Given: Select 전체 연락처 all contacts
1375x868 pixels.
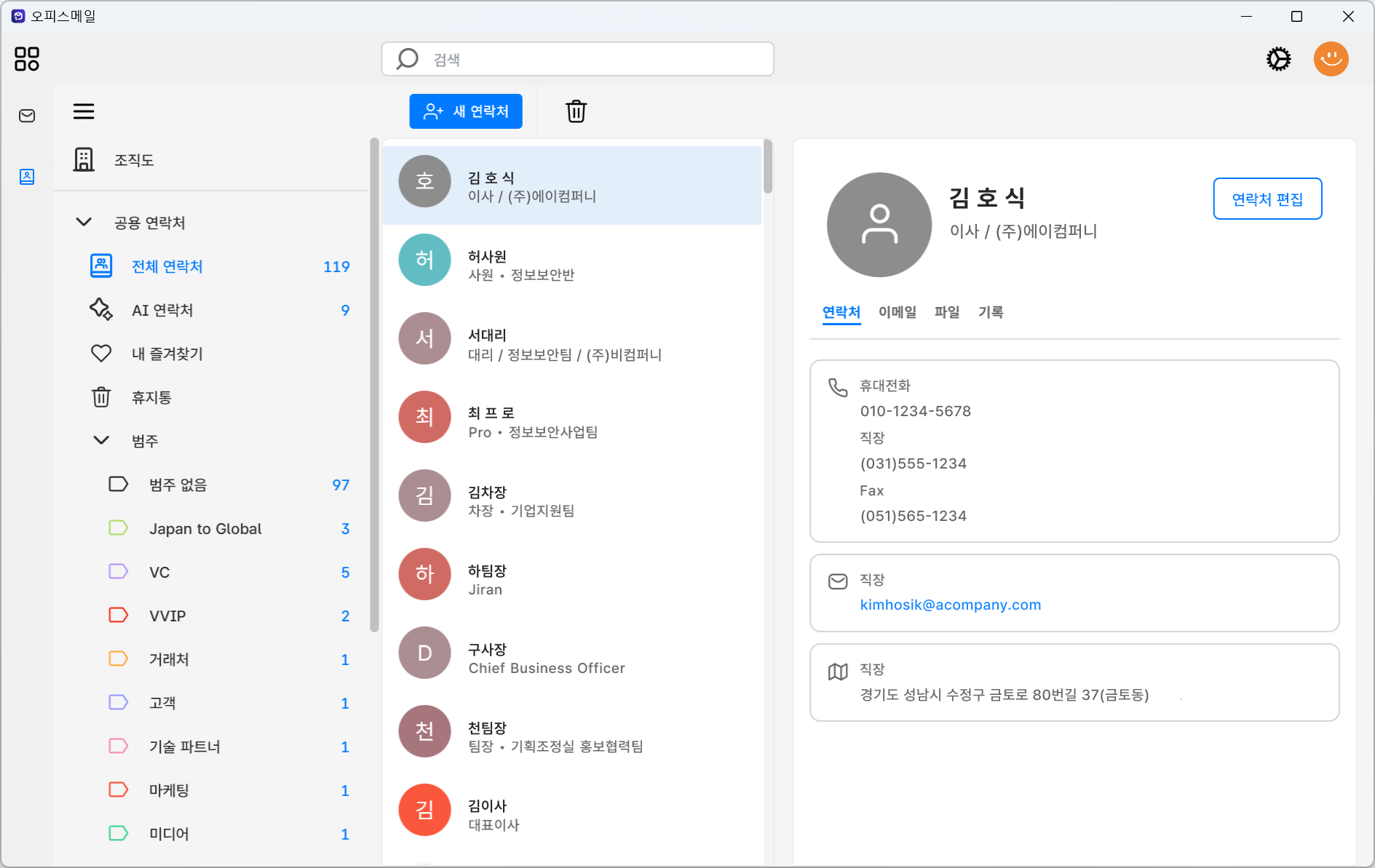Looking at the screenshot, I should (219, 266).
